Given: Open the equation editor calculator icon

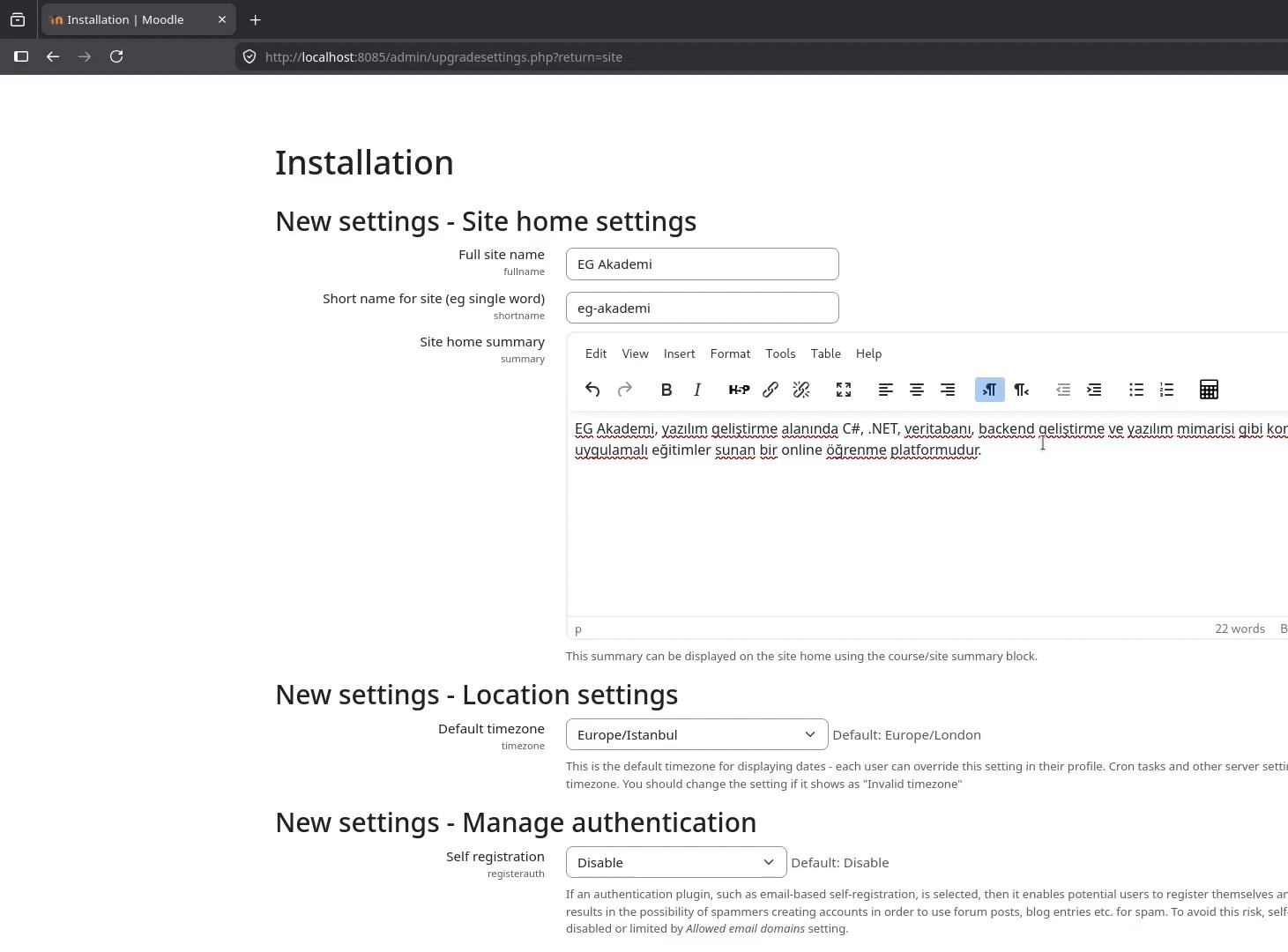Looking at the screenshot, I should [1209, 390].
